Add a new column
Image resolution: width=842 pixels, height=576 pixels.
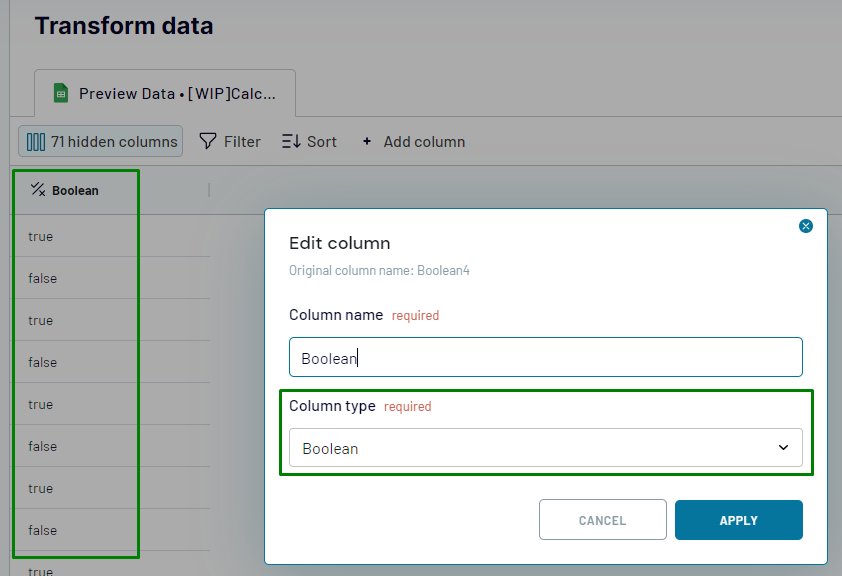click(x=414, y=142)
